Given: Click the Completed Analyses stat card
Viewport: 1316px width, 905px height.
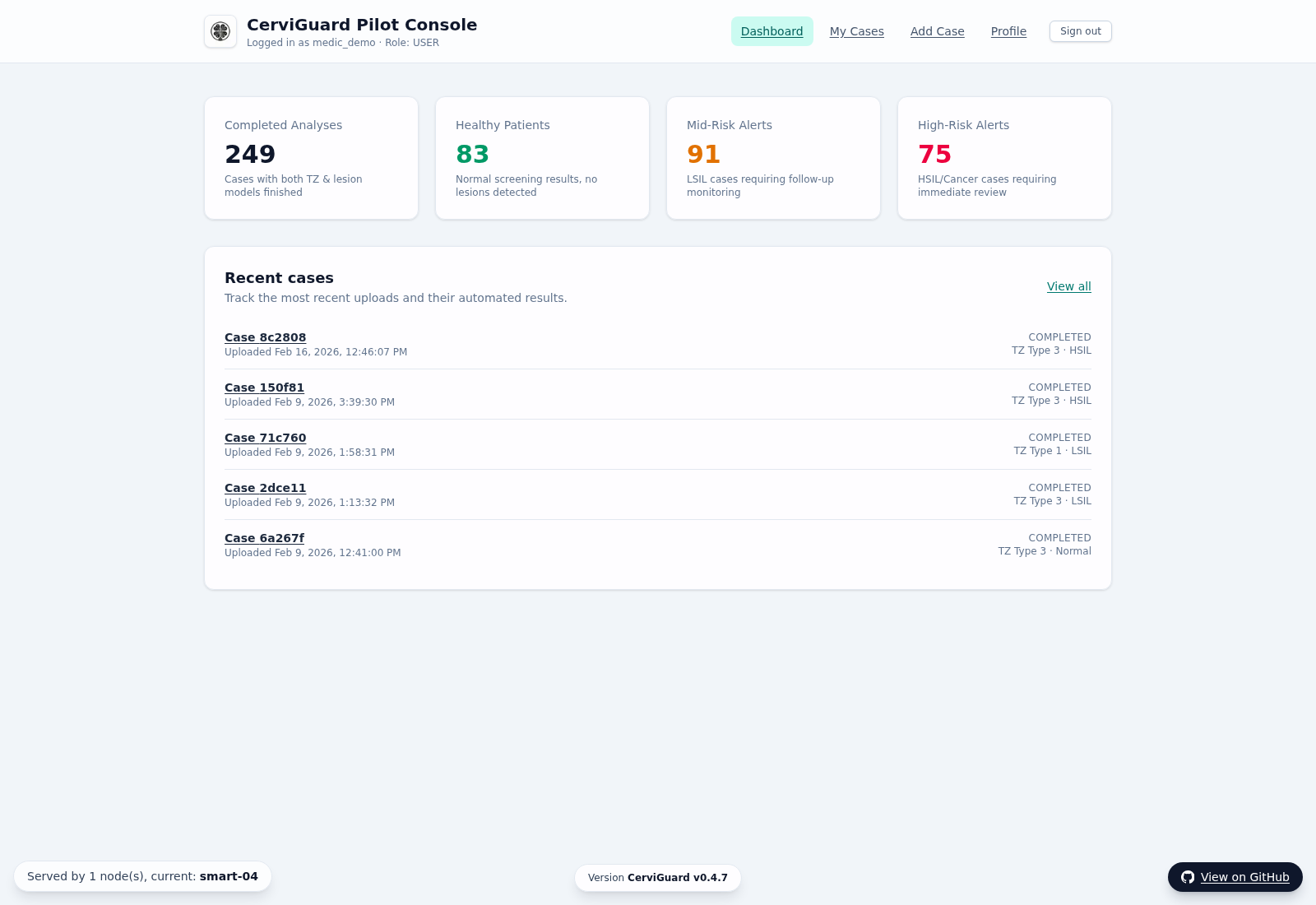Looking at the screenshot, I should pyautogui.click(x=311, y=157).
